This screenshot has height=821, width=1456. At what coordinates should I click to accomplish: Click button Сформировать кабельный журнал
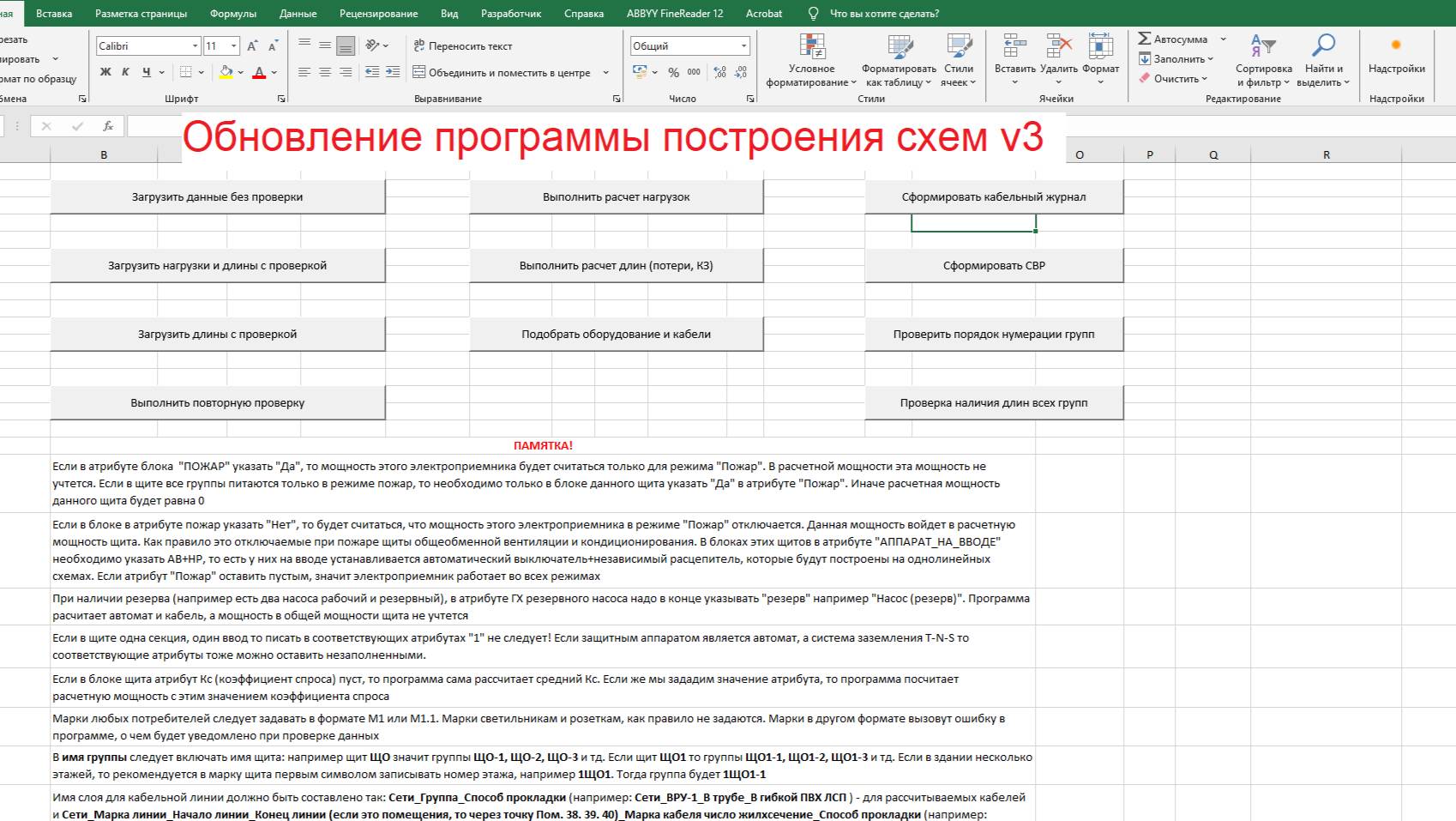[994, 196]
